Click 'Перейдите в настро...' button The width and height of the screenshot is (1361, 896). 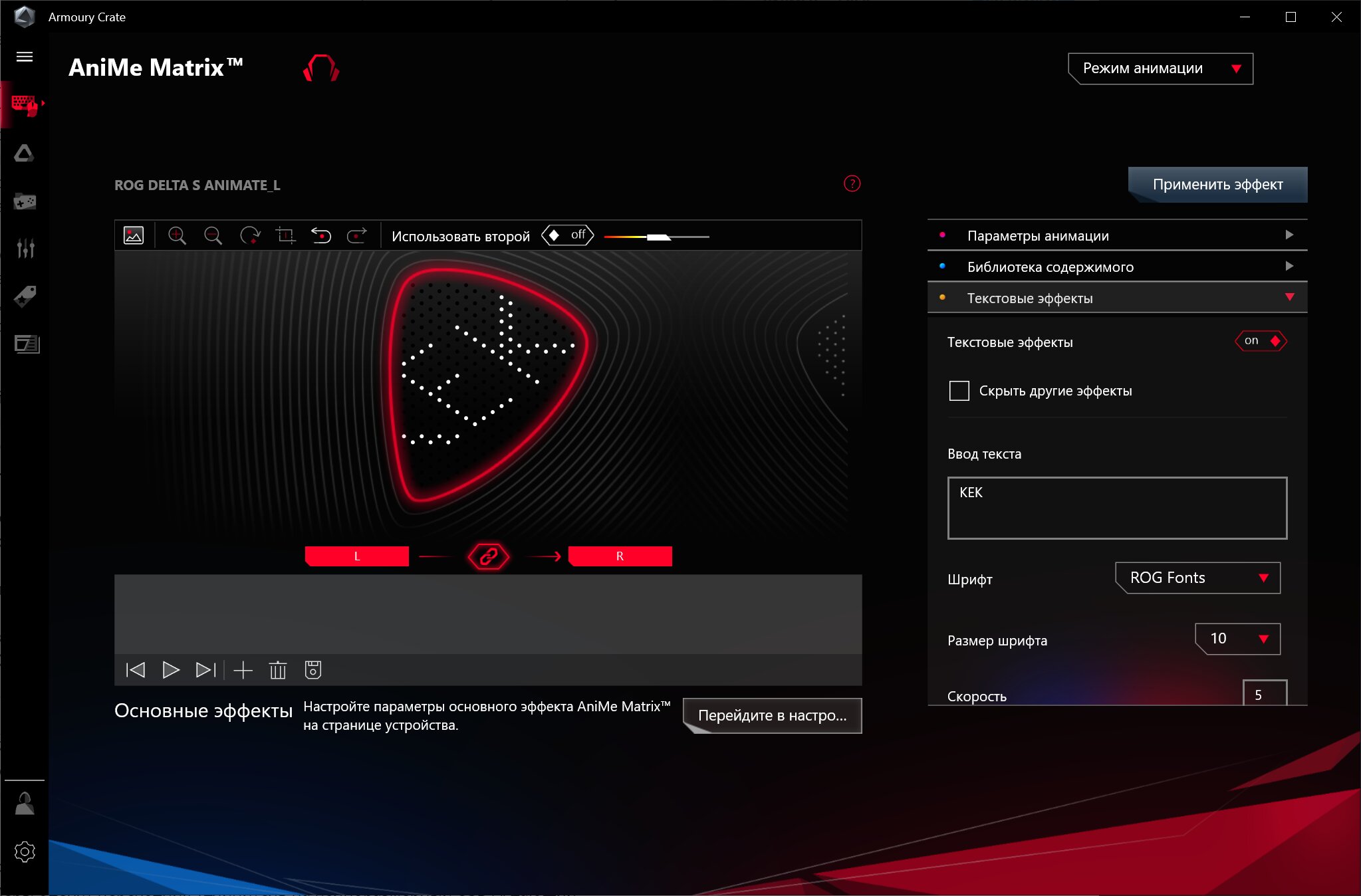coord(772,716)
